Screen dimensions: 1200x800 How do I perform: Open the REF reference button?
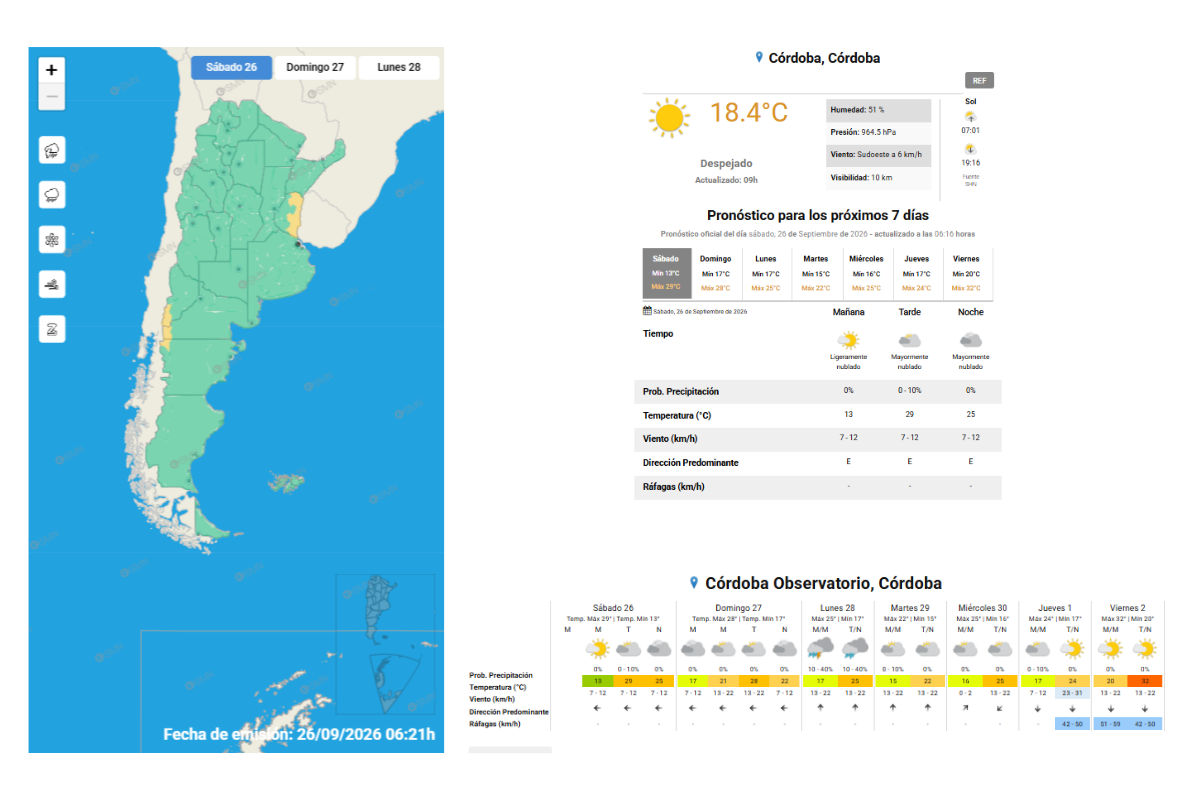pyautogui.click(x=979, y=81)
